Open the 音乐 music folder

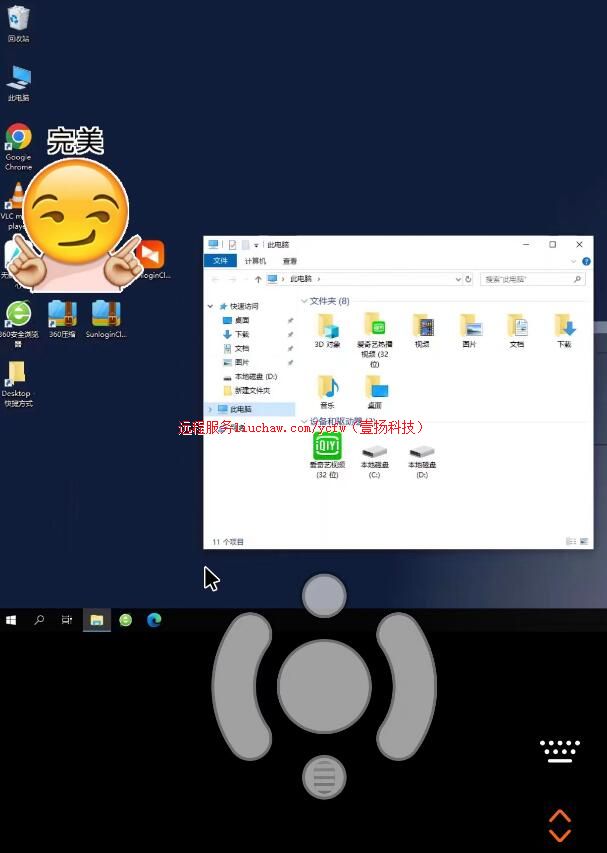(327, 388)
